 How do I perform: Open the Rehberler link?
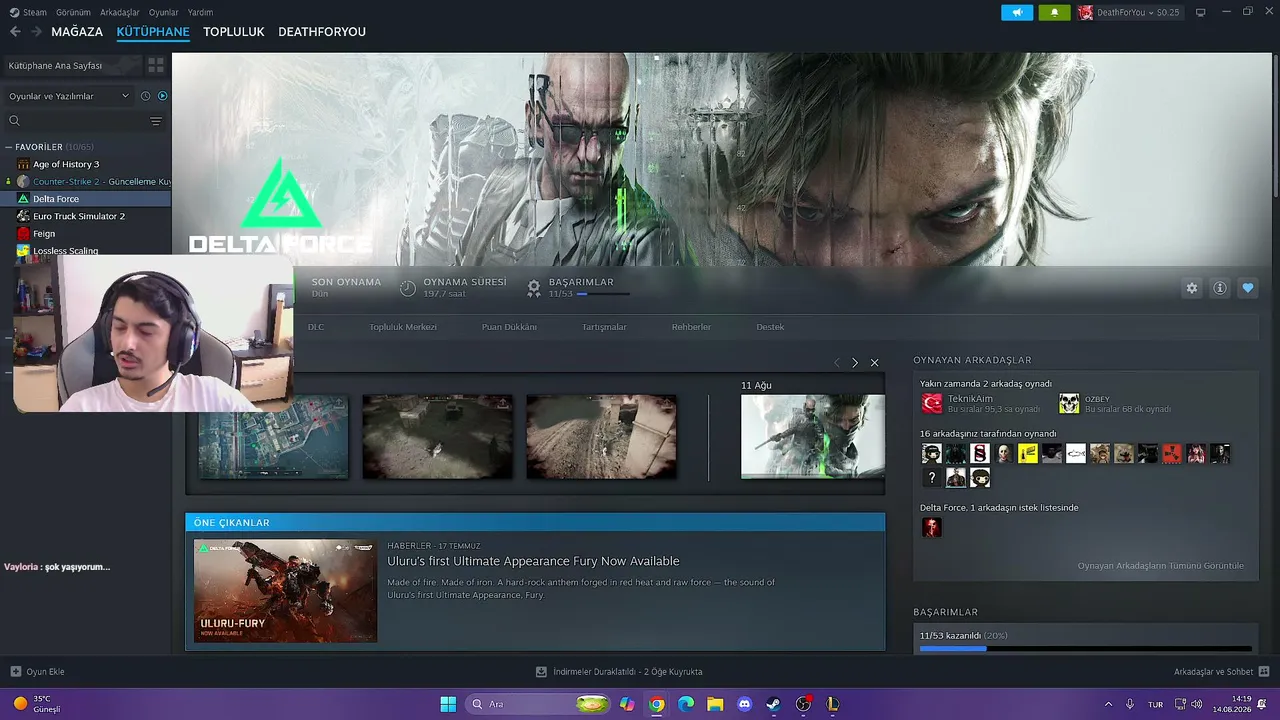[691, 327]
